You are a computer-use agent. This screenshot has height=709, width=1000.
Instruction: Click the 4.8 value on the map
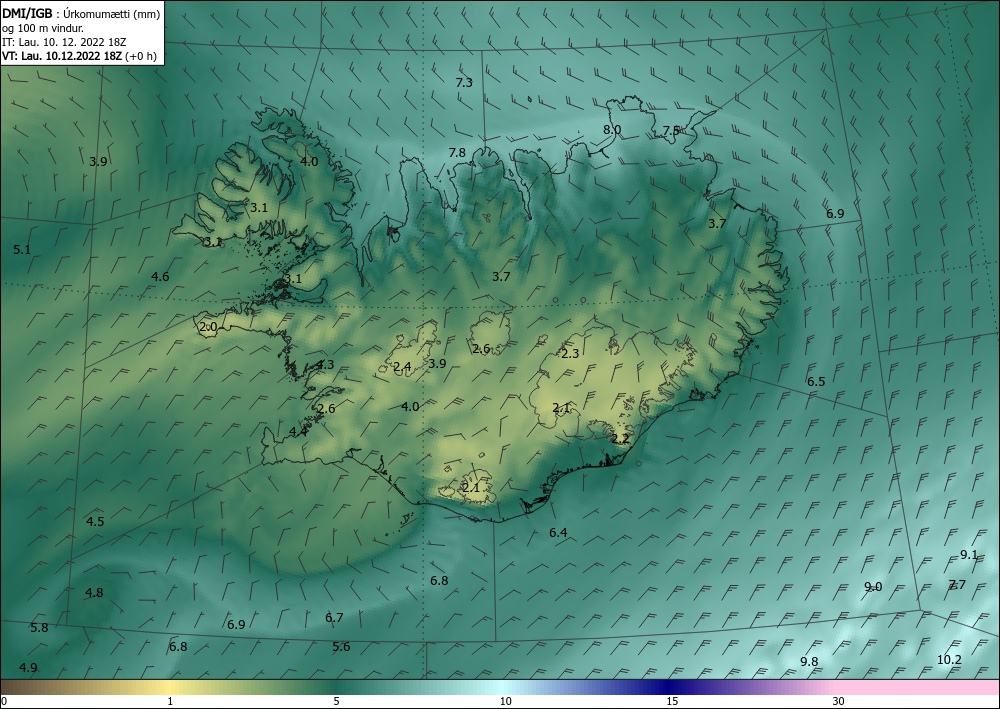[x=94, y=593]
